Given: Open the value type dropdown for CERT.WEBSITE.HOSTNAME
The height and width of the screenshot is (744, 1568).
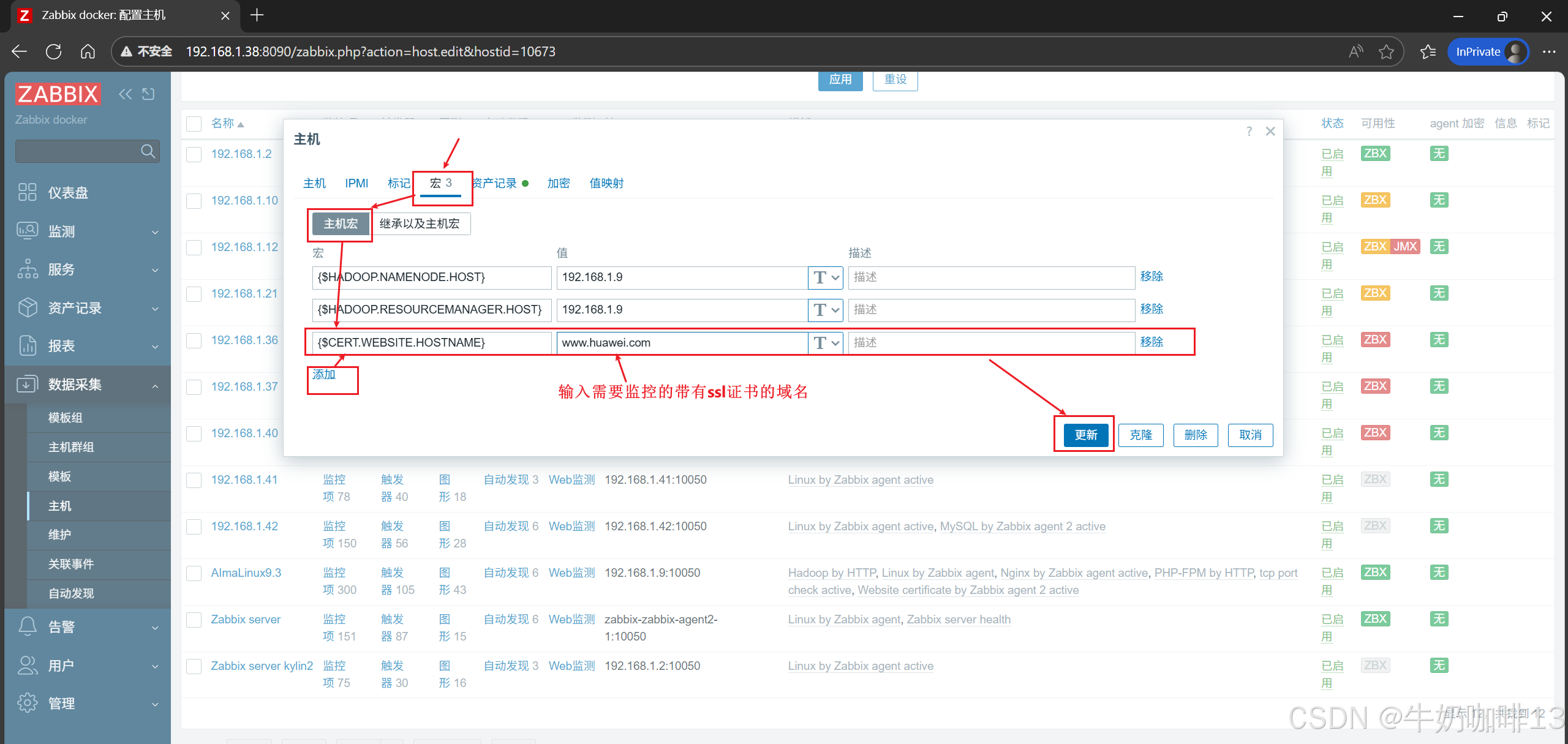Looking at the screenshot, I should [x=825, y=342].
